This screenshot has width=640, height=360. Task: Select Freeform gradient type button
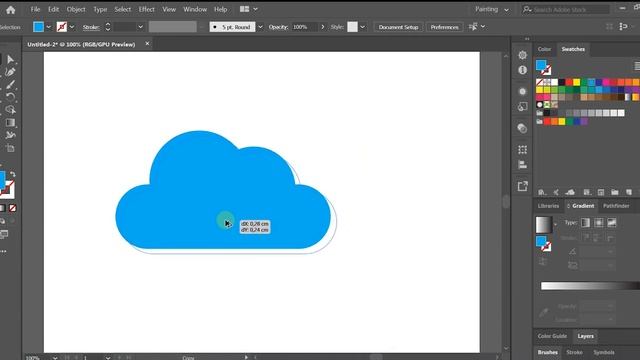click(611, 223)
